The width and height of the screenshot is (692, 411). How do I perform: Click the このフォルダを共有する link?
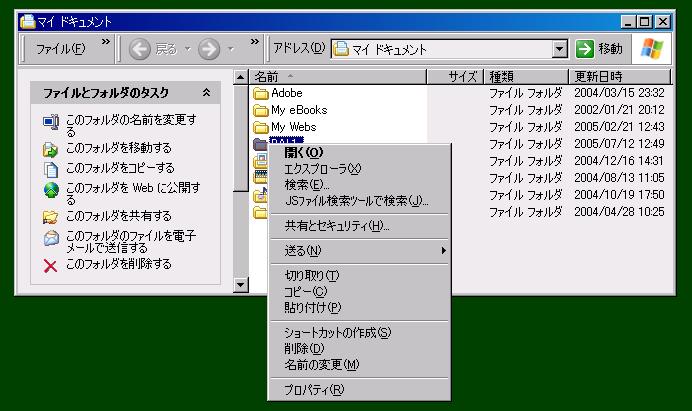click(119, 216)
